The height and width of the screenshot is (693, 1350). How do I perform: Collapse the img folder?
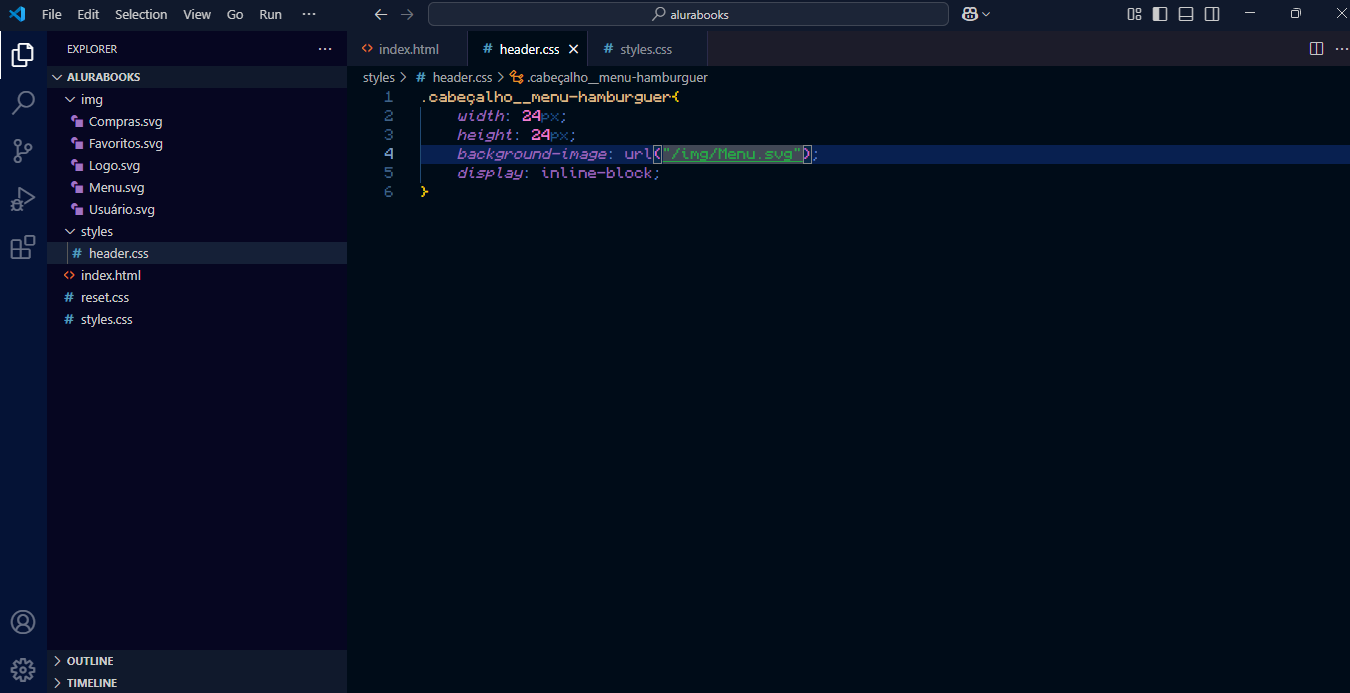pos(197,99)
